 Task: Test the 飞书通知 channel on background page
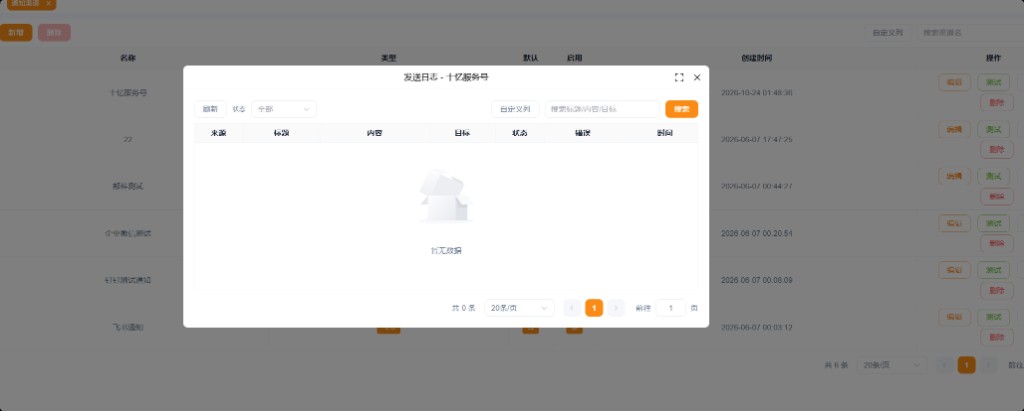point(993,317)
